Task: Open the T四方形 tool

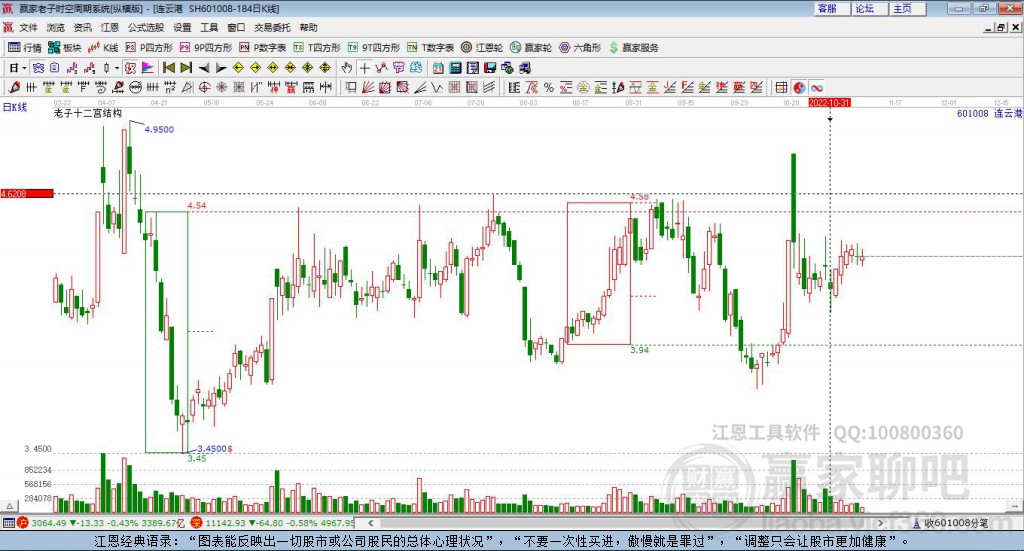Action: point(317,48)
